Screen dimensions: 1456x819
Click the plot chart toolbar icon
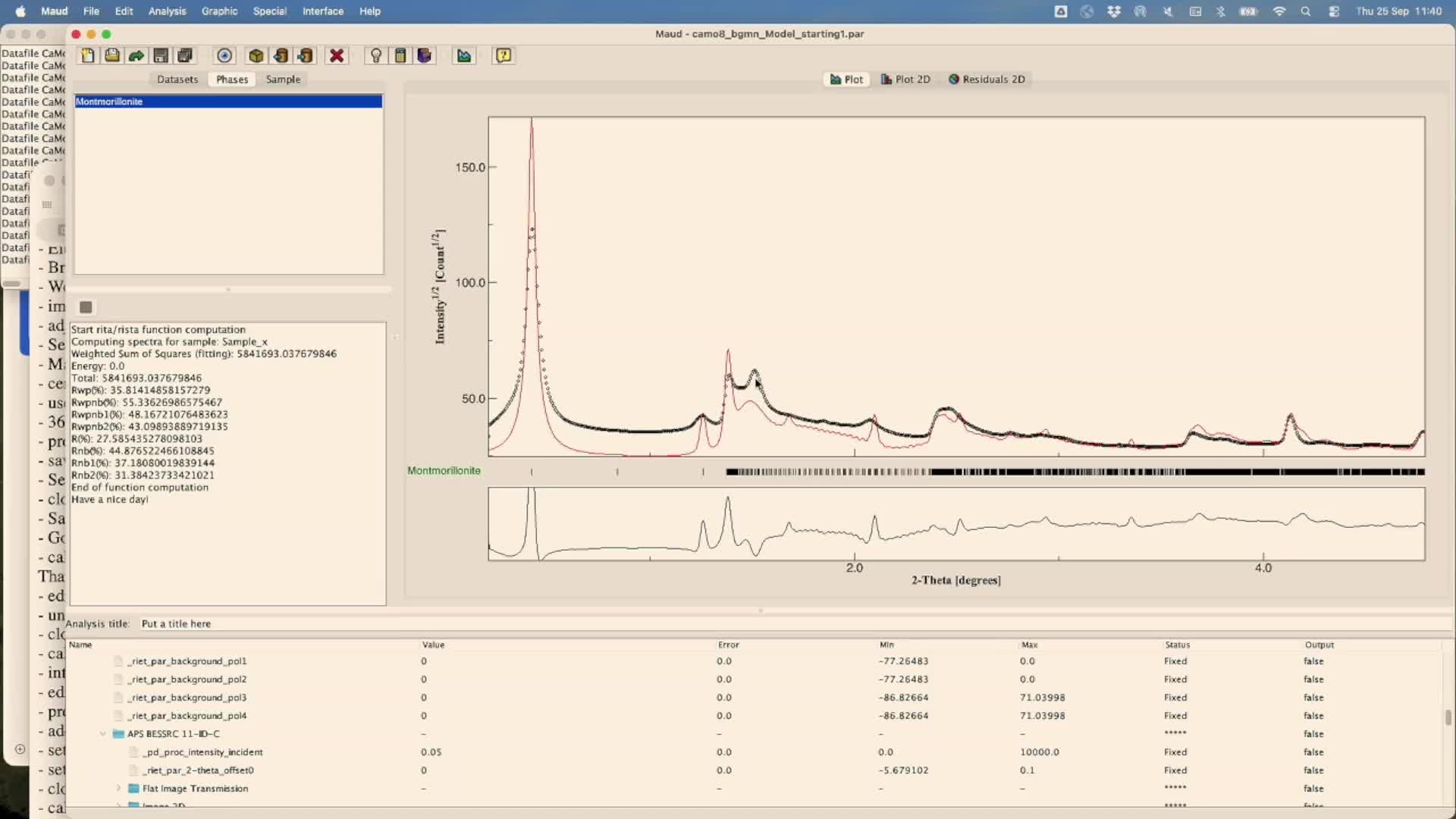[464, 55]
